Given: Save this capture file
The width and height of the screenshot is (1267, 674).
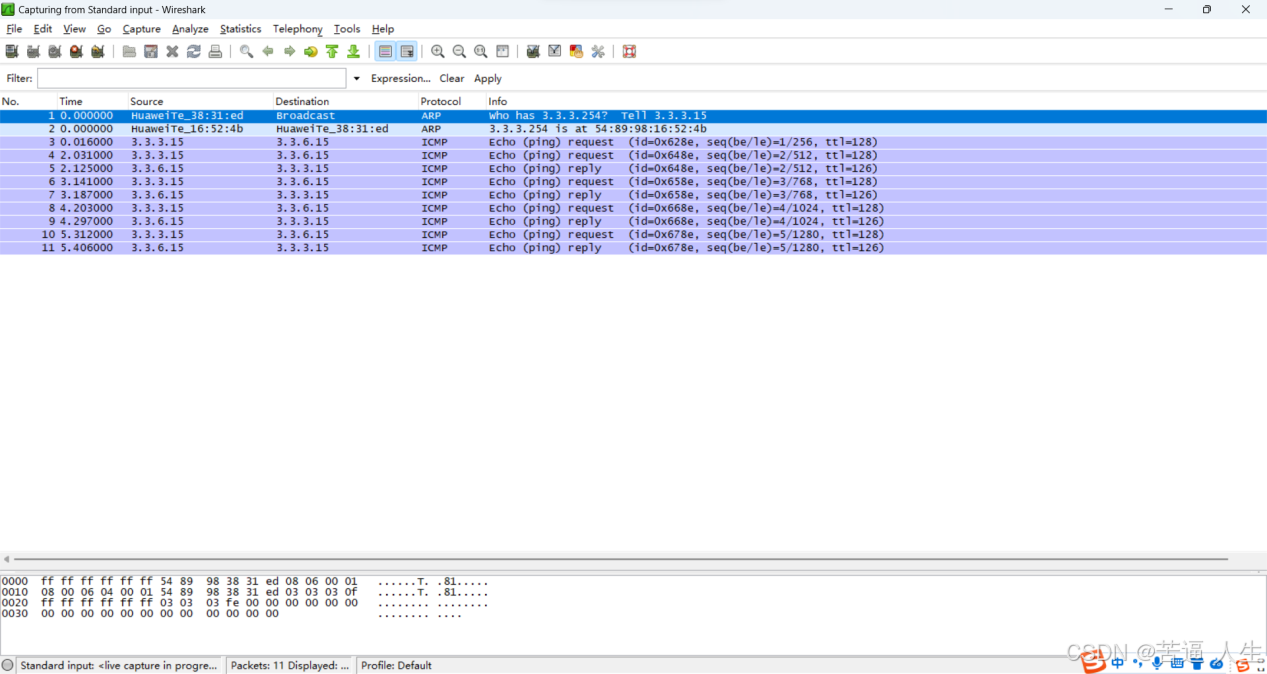Looking at the screenshot, I should coord(151,51).
